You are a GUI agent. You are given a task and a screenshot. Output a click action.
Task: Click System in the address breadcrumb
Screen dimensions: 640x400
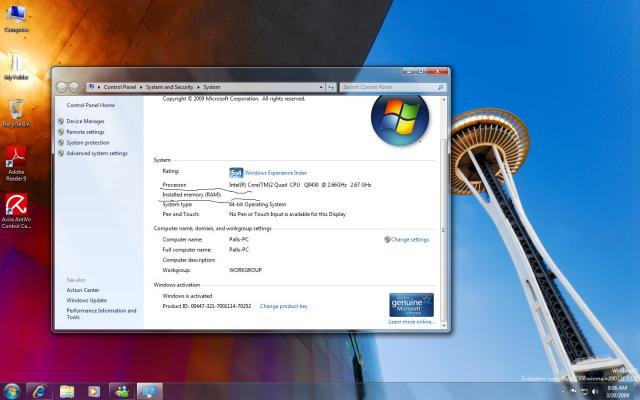tap(212, 87)
